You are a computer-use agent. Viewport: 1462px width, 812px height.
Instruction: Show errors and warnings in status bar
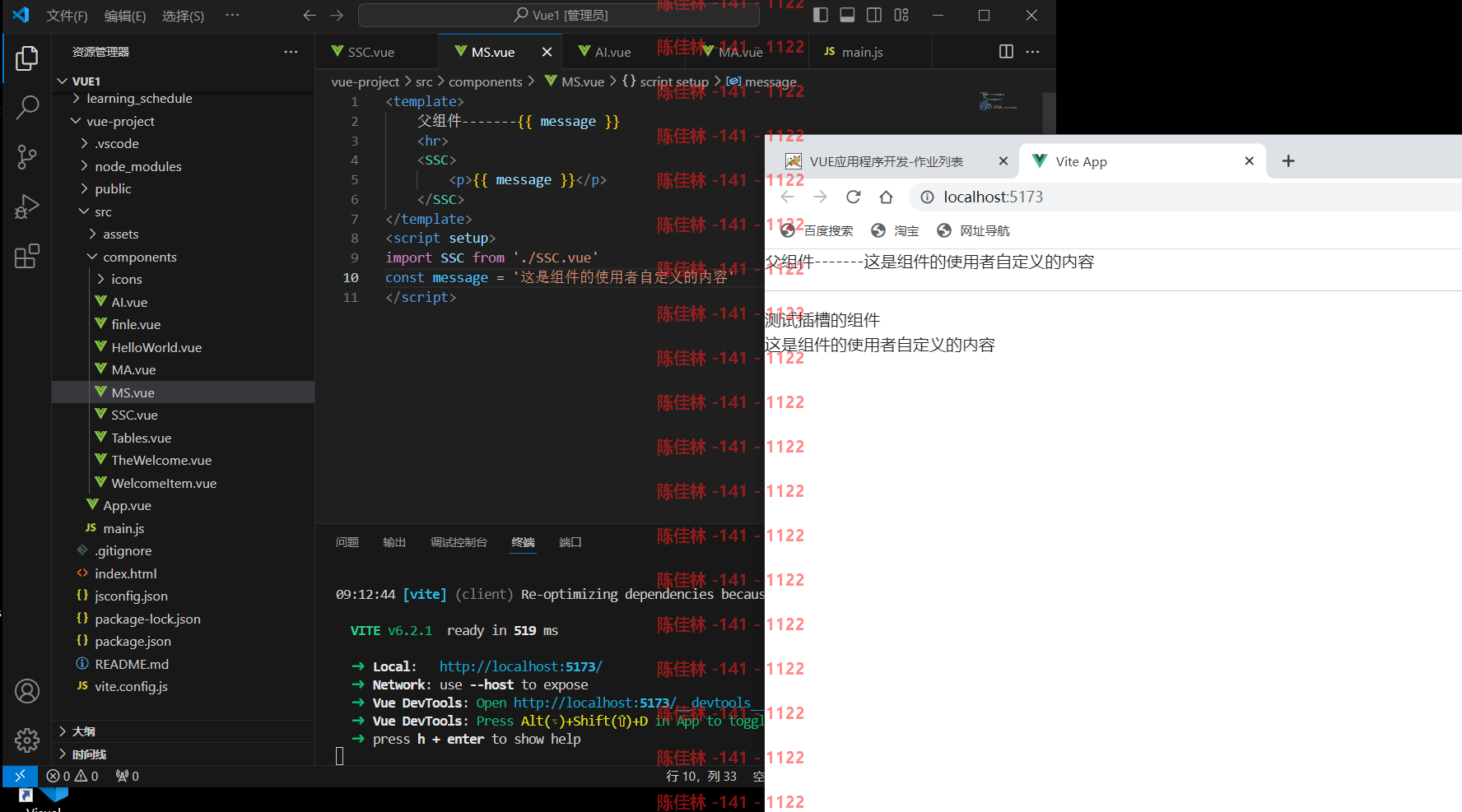point(72,776)
